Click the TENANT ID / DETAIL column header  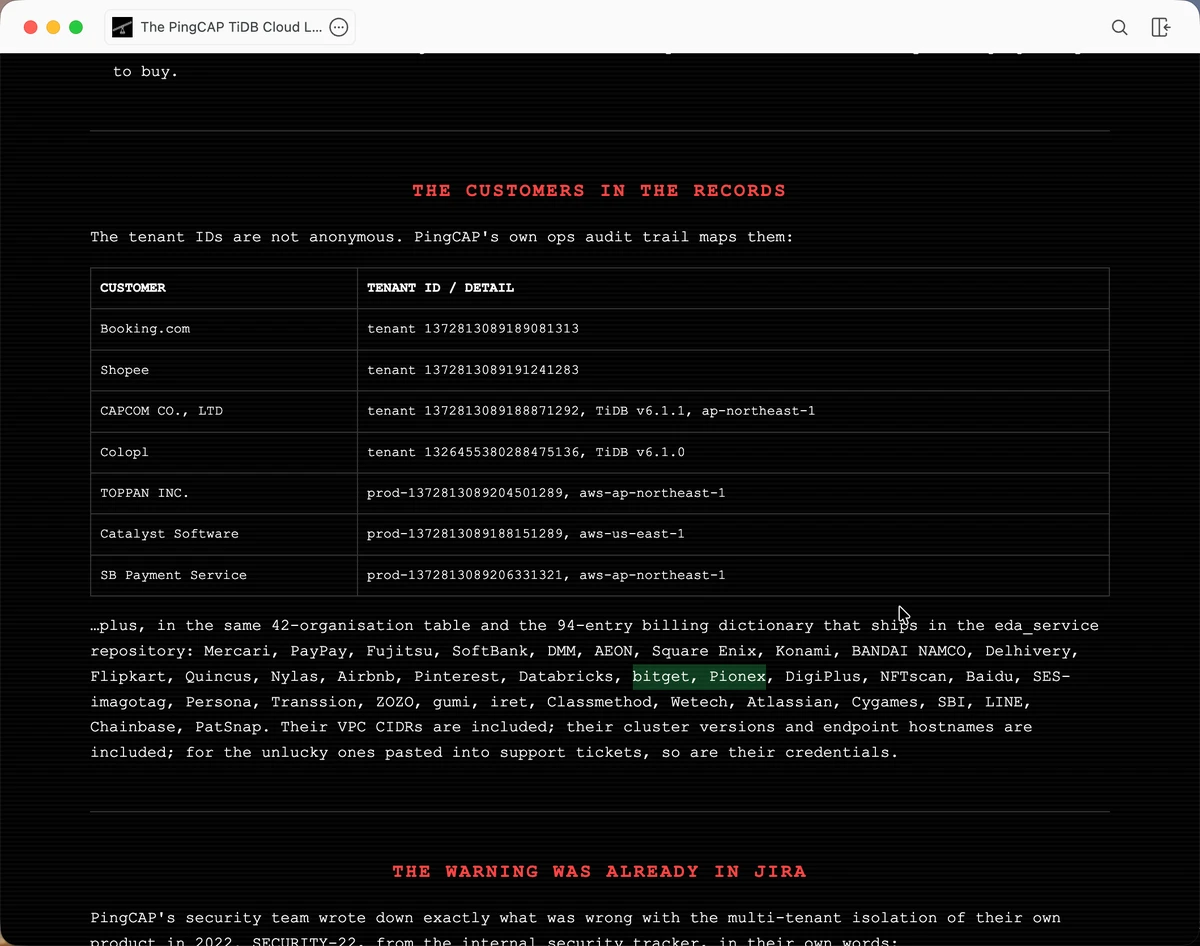coord(733,288)
